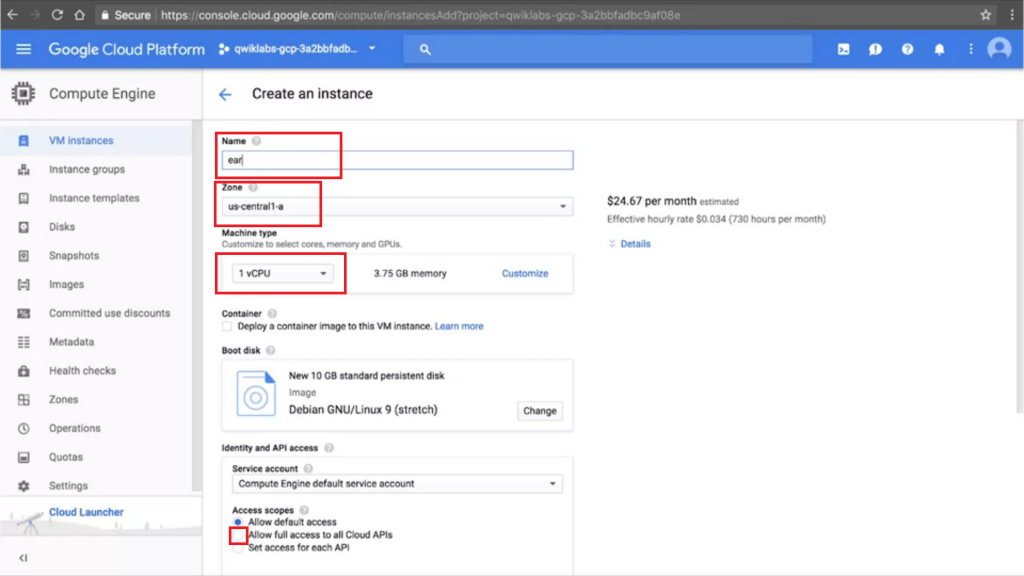Follow the Learn more container link
Image resolution: width=1024 pixels, height=576 pixels.
click(x=459, y=326)
